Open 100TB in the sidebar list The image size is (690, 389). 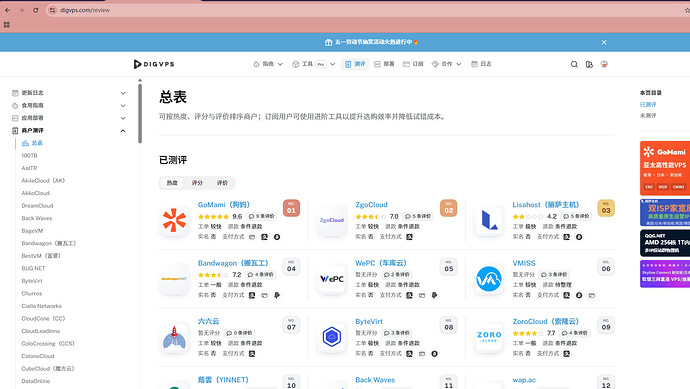[x=29, y=156]
